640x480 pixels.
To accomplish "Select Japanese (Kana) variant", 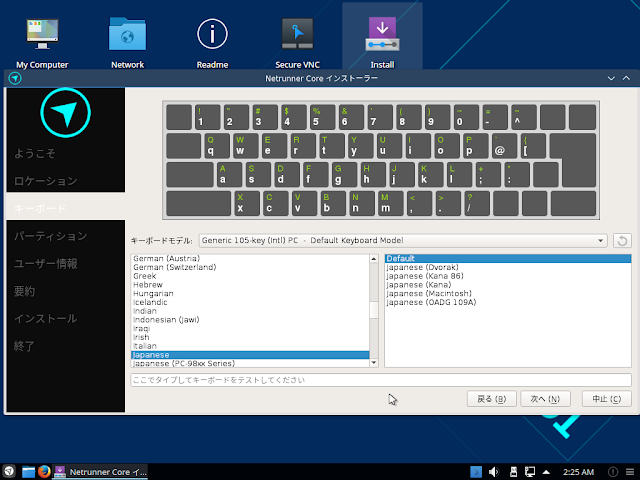I will tap(508, 285).
